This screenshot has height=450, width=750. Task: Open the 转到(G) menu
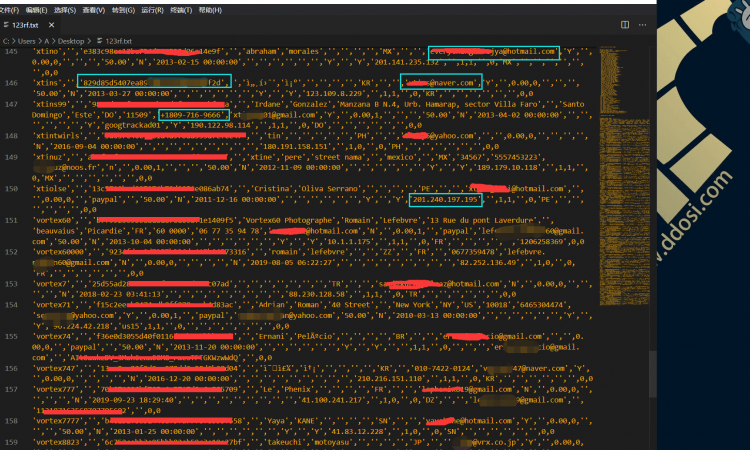click(123, 10)
